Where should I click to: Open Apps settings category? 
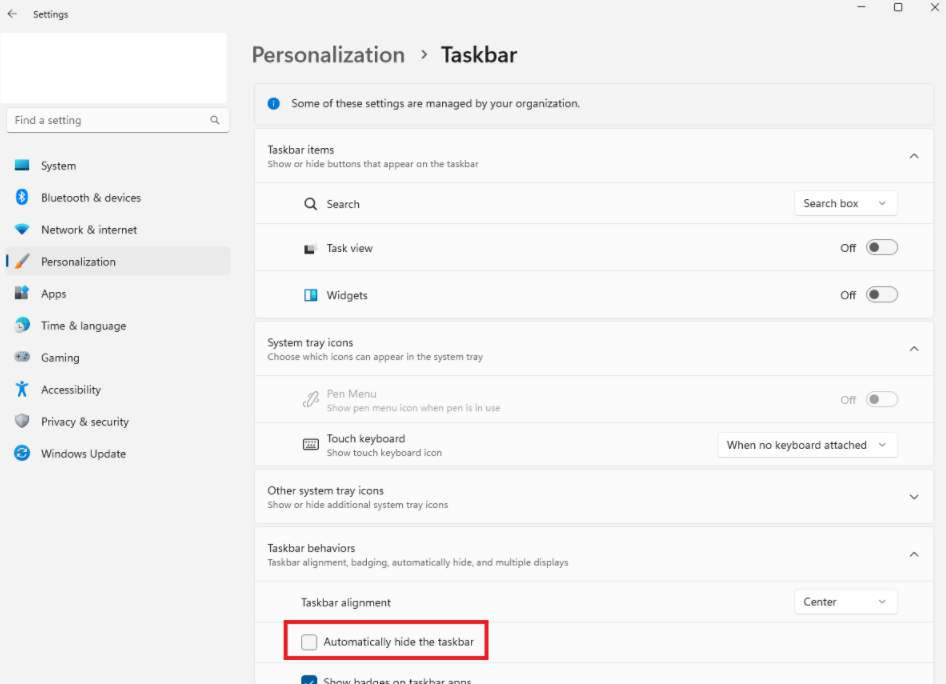tap(118, 293)
